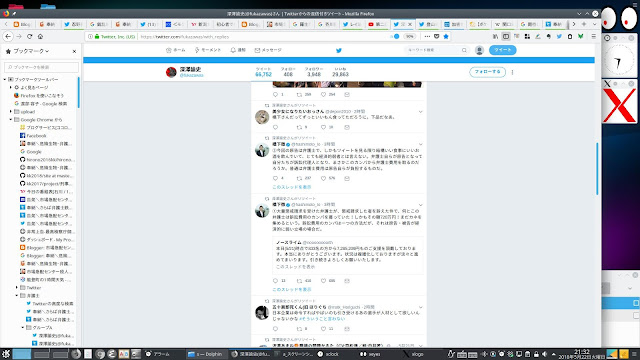Image resolution: width=640 pixels, height=360 pixels.
Task: Open the profile more-options vertical dots
Action: (512, 72)
